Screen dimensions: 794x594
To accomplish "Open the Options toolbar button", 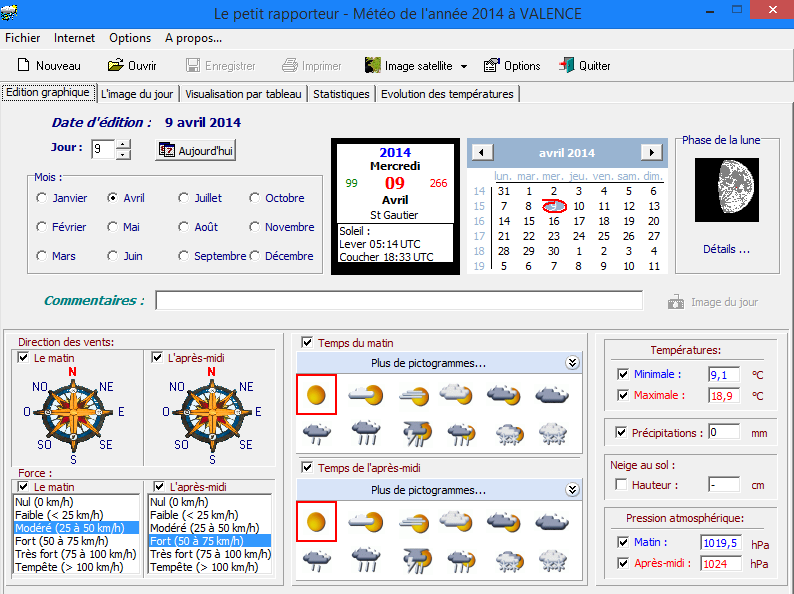I will coord(512,66).
